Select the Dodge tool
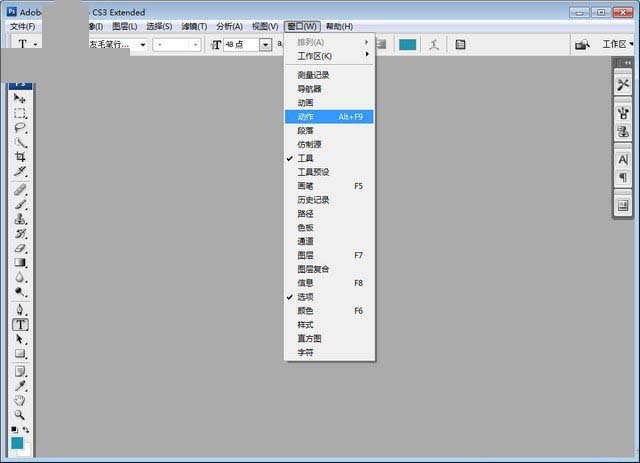 tap(20, 292)
